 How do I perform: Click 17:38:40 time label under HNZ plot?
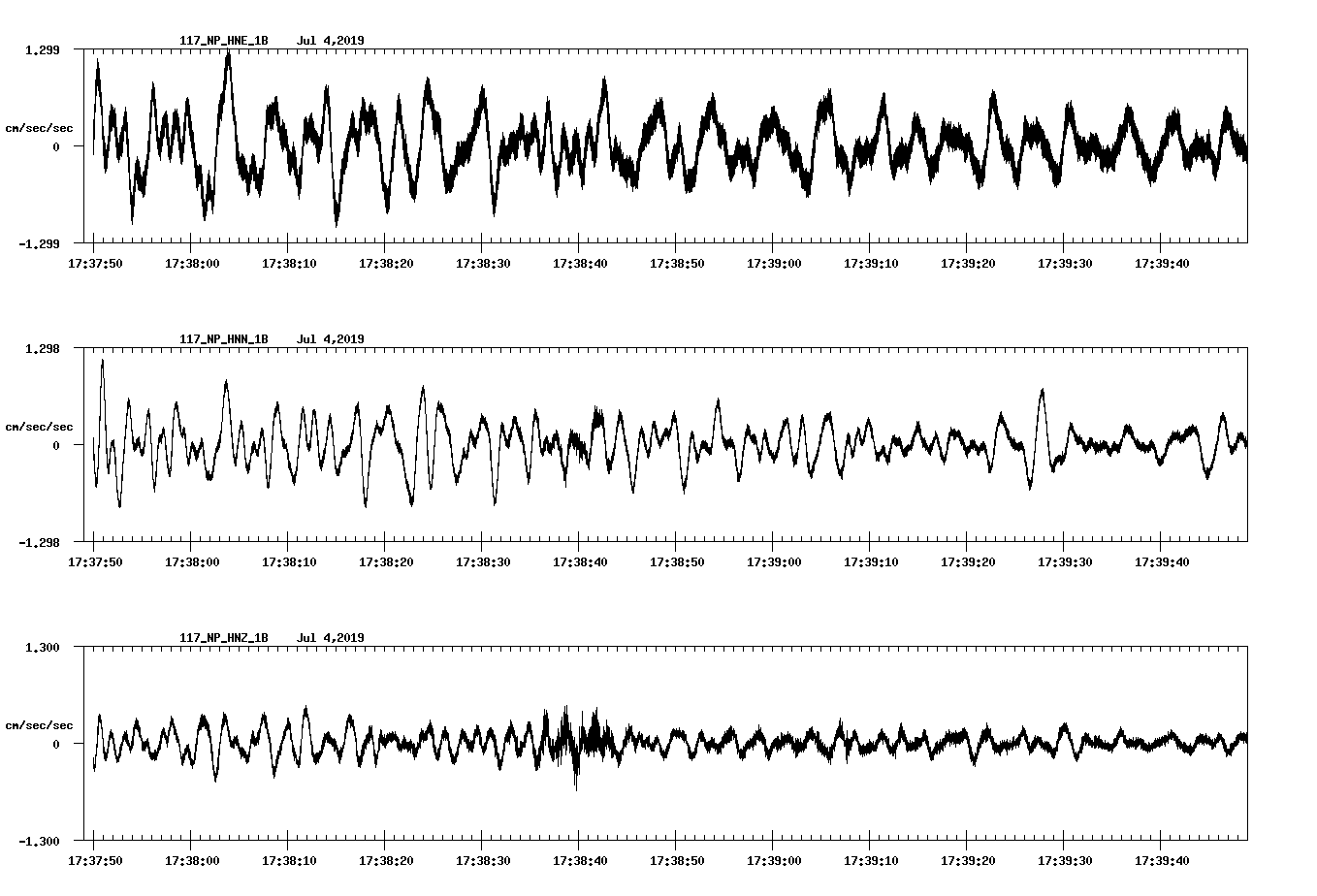[x=579, y=860]
